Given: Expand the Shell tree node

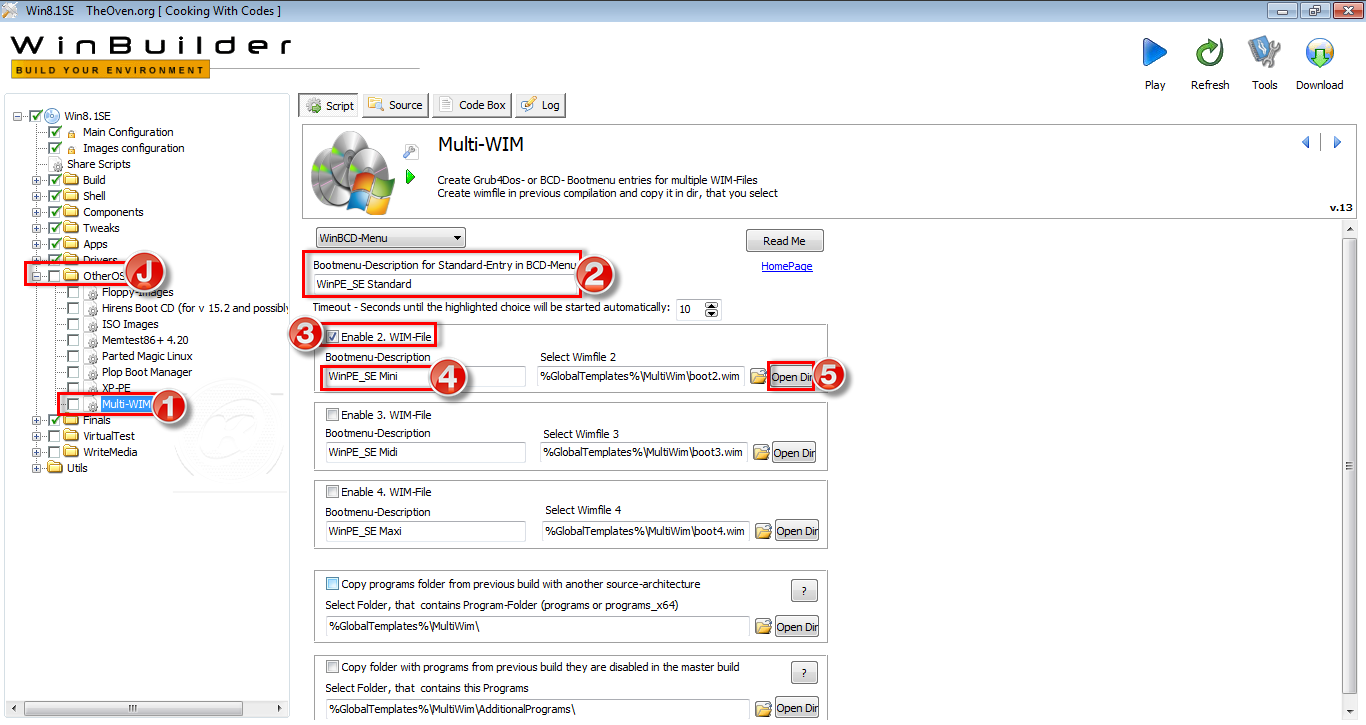Looking at the screenshot, I should tap(37, 196).
